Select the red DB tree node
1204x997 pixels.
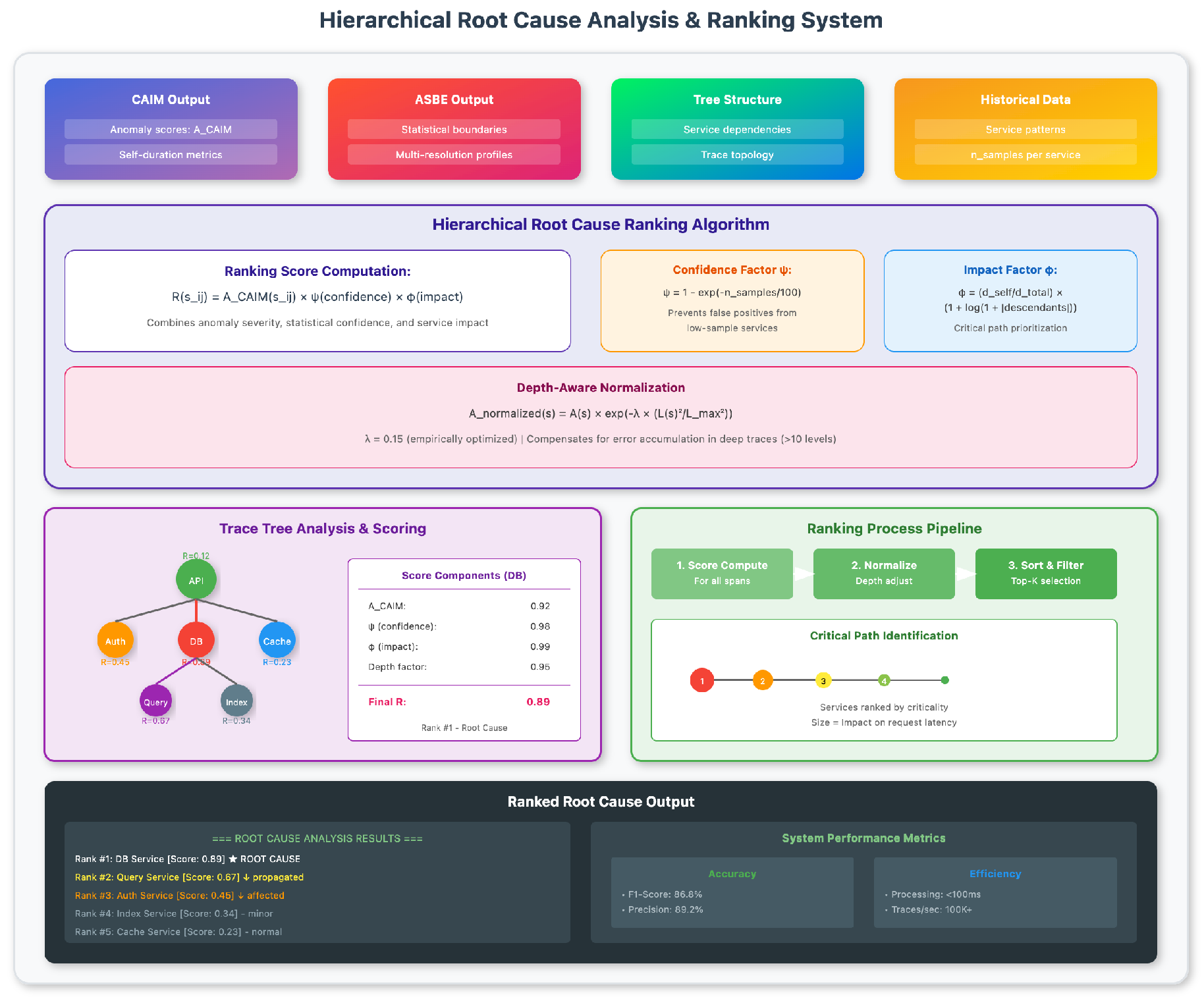196,640
